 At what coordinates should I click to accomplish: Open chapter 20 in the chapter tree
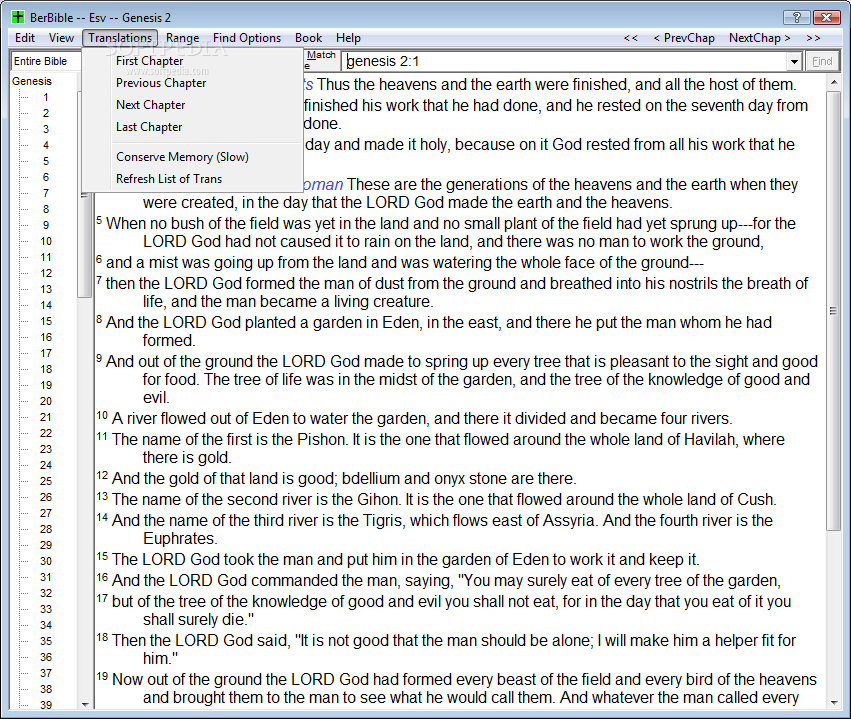[x=46, y=401]
